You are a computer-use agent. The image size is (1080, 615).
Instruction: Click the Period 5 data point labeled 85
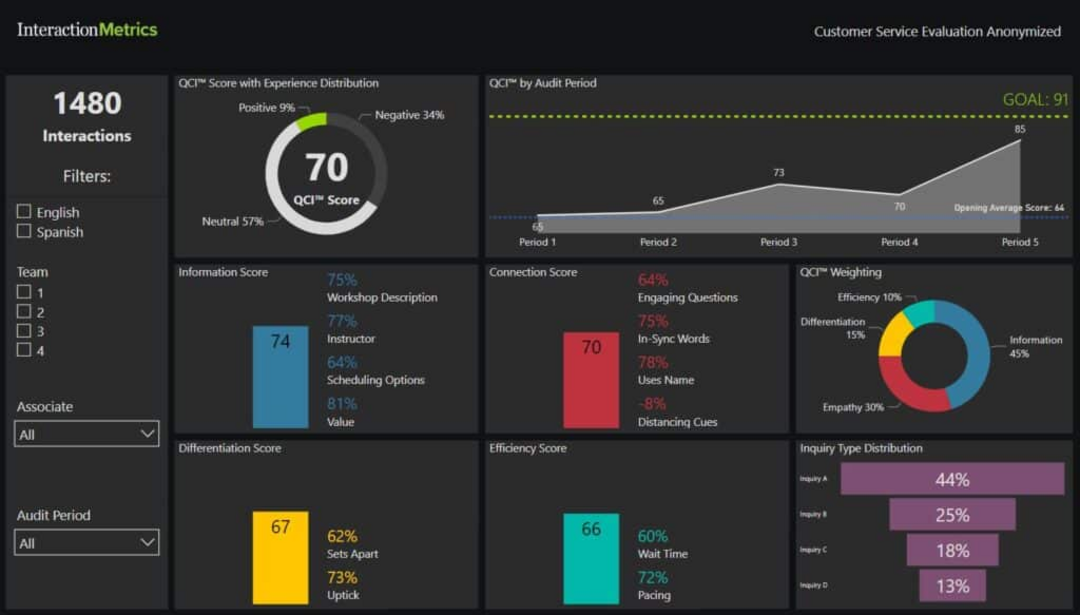[x=1019, y=140]
